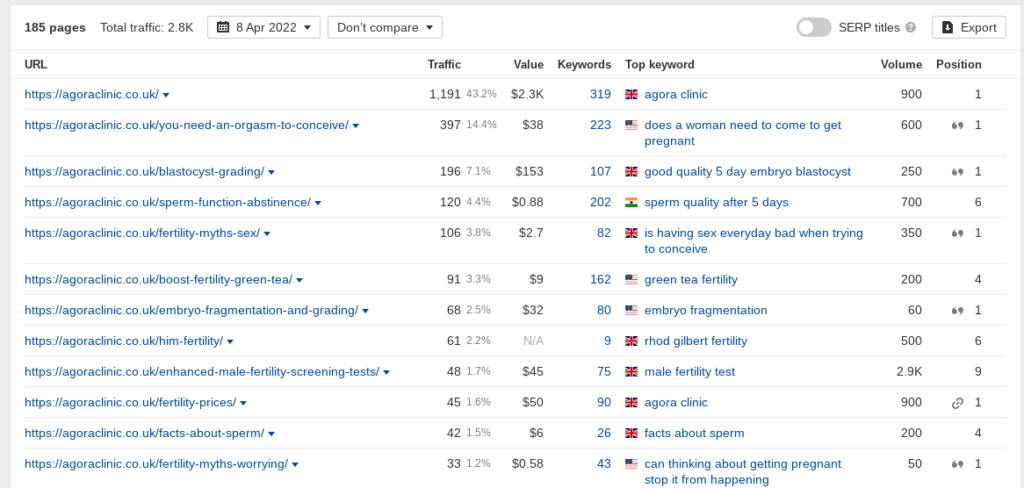Expand the arrow beside blastocyst-grading URL
1024x488 pixels.
tap(272, 172)
